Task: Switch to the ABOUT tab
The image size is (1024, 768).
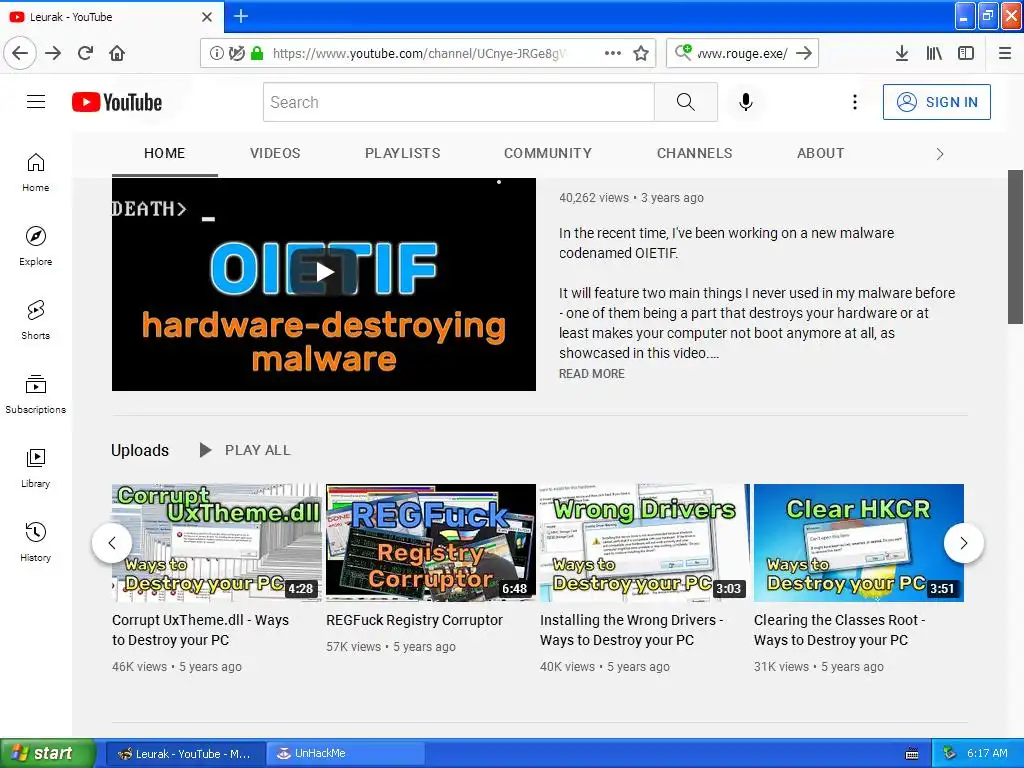Action: click(x=820, y=153)
